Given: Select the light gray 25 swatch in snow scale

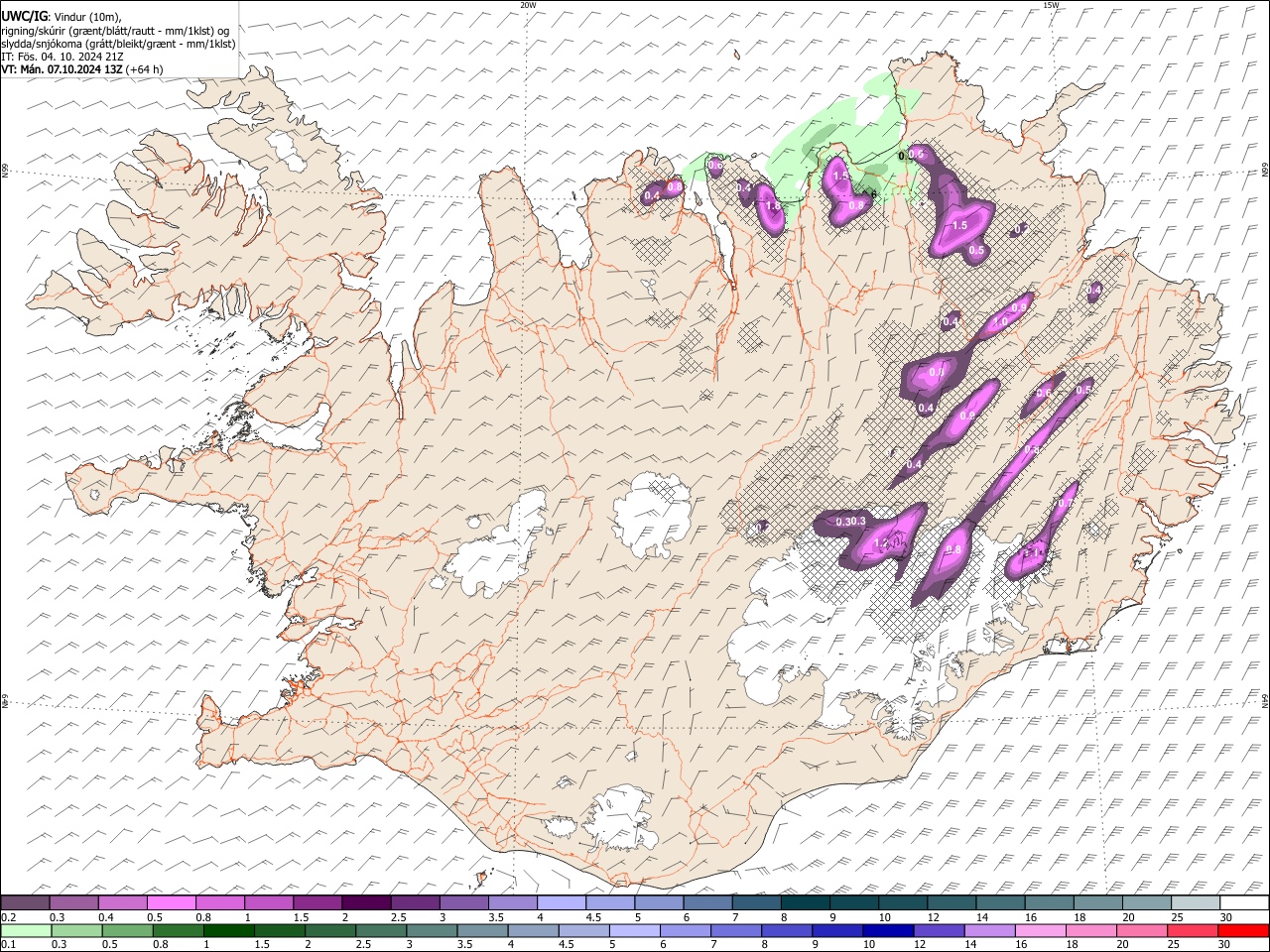Looking at the screenshot, I should (x=1197, y=902).
